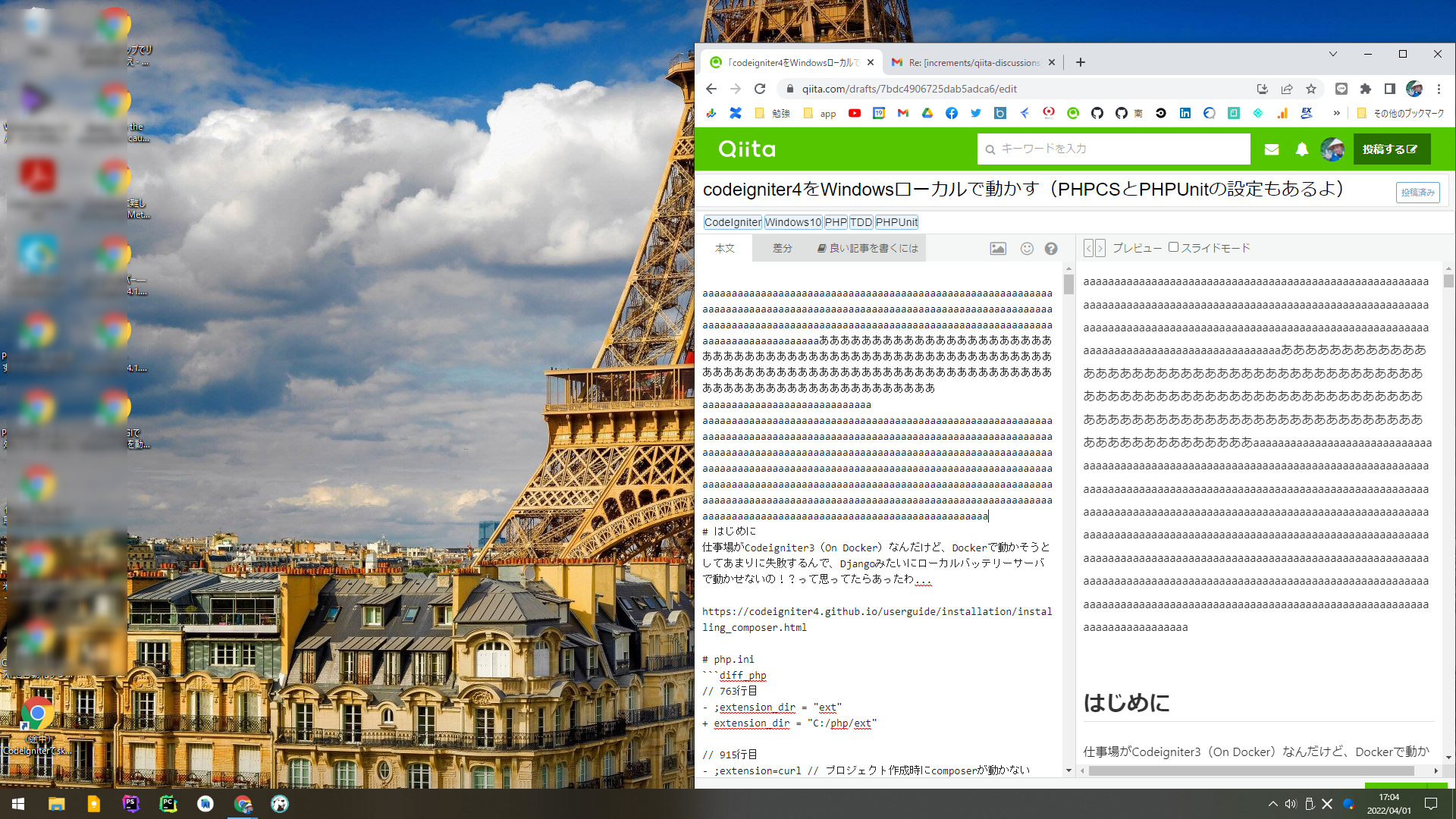Viewport: 1456px width, 819px height.
Task: Bookmark this page with the star icon
Action: (x=1311, y=89)
